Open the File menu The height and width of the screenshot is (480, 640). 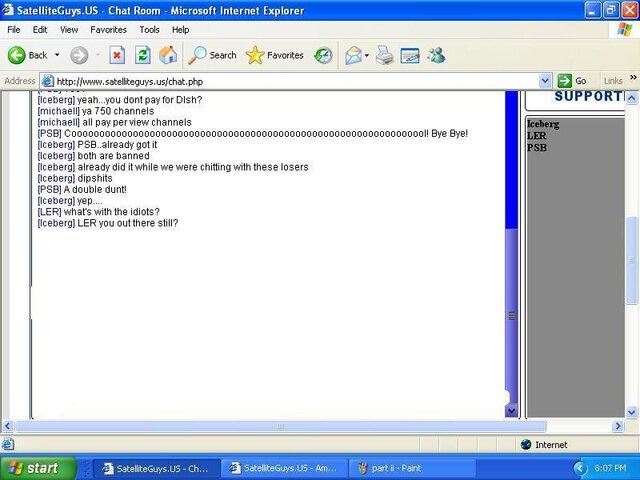13,30
